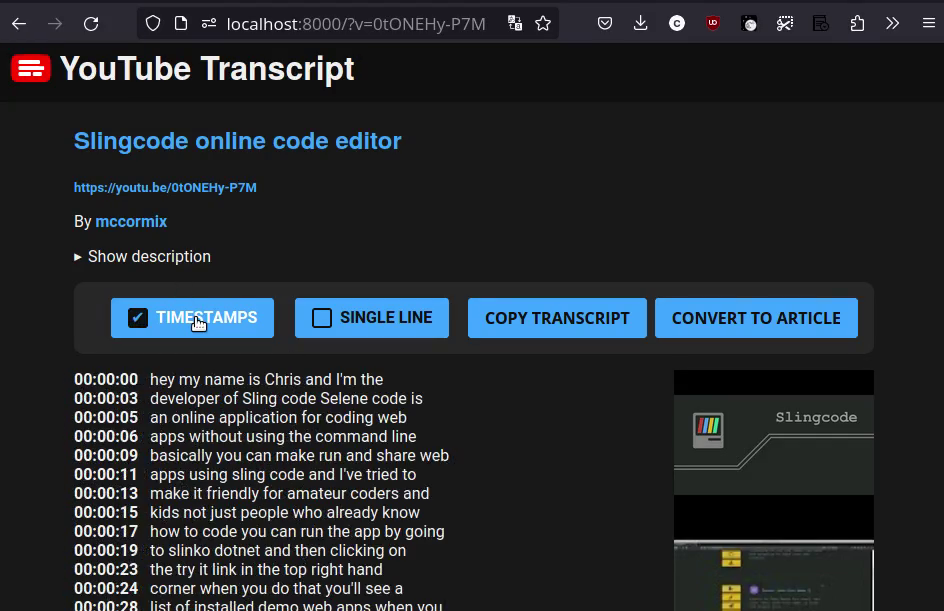The height and width of the screenshot is (611, 944).
Task: Click timestamp 00:00:23
Action: tap(106, 569)
